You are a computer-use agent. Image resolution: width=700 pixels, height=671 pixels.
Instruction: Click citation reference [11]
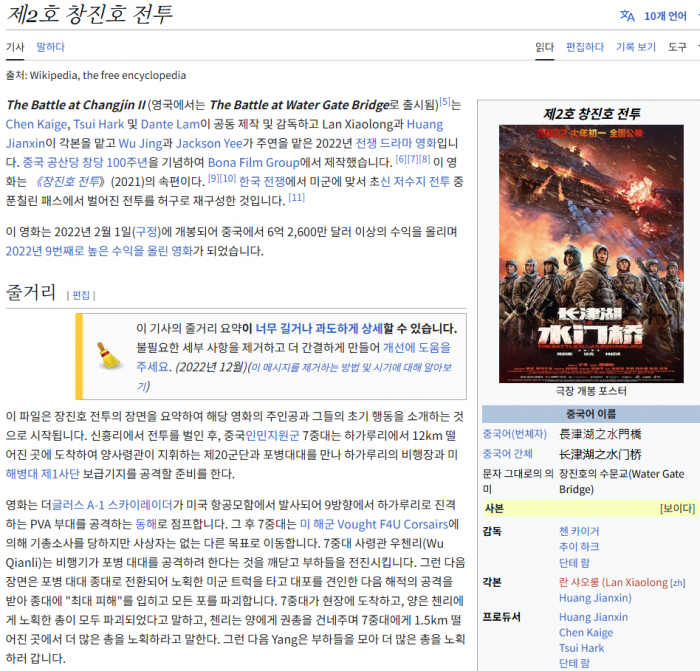coord(296,198)
